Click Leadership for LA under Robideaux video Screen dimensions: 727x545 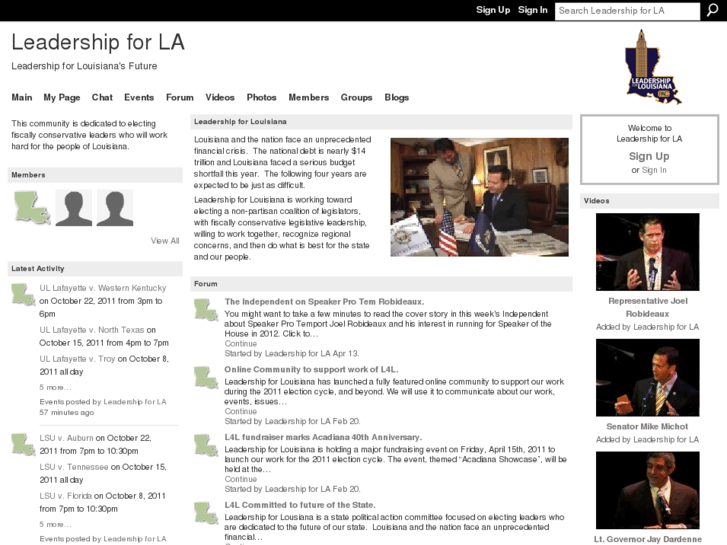[x=666, y=327]
